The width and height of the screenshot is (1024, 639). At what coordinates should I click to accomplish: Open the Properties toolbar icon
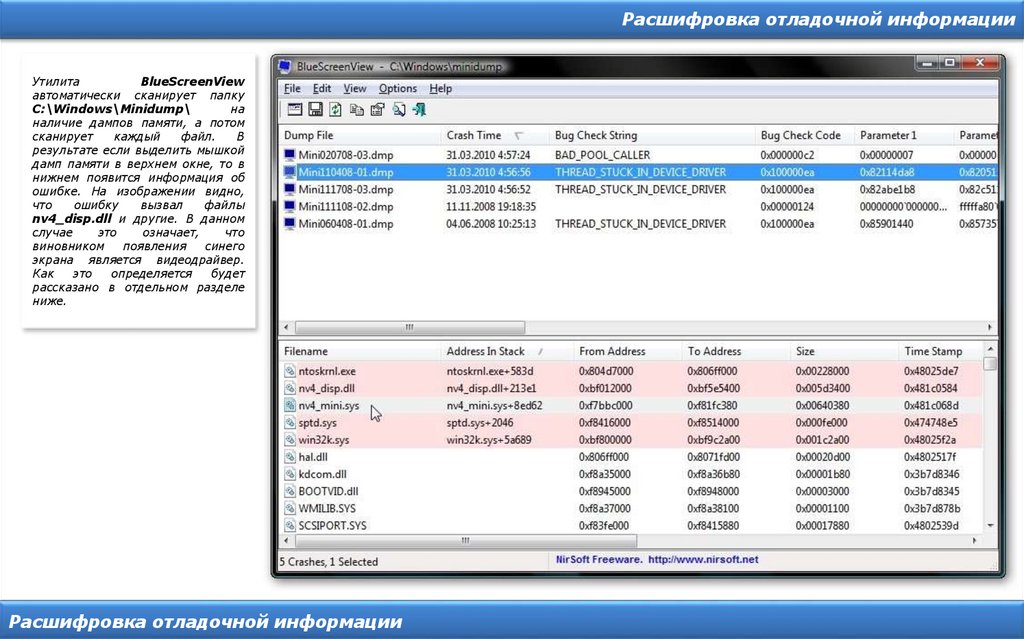point(377,110)
